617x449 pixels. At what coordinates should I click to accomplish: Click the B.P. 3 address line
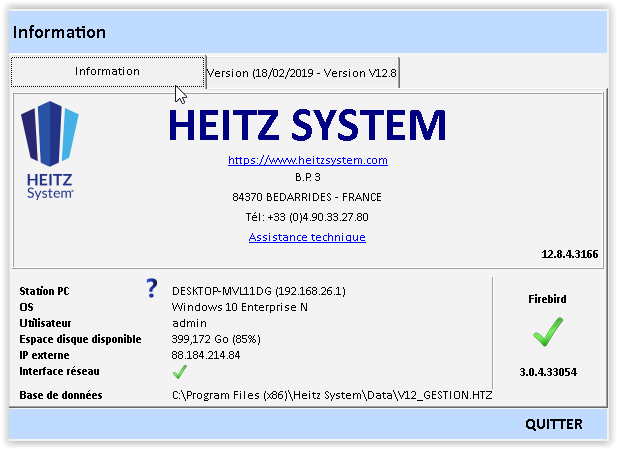(308, 177)
